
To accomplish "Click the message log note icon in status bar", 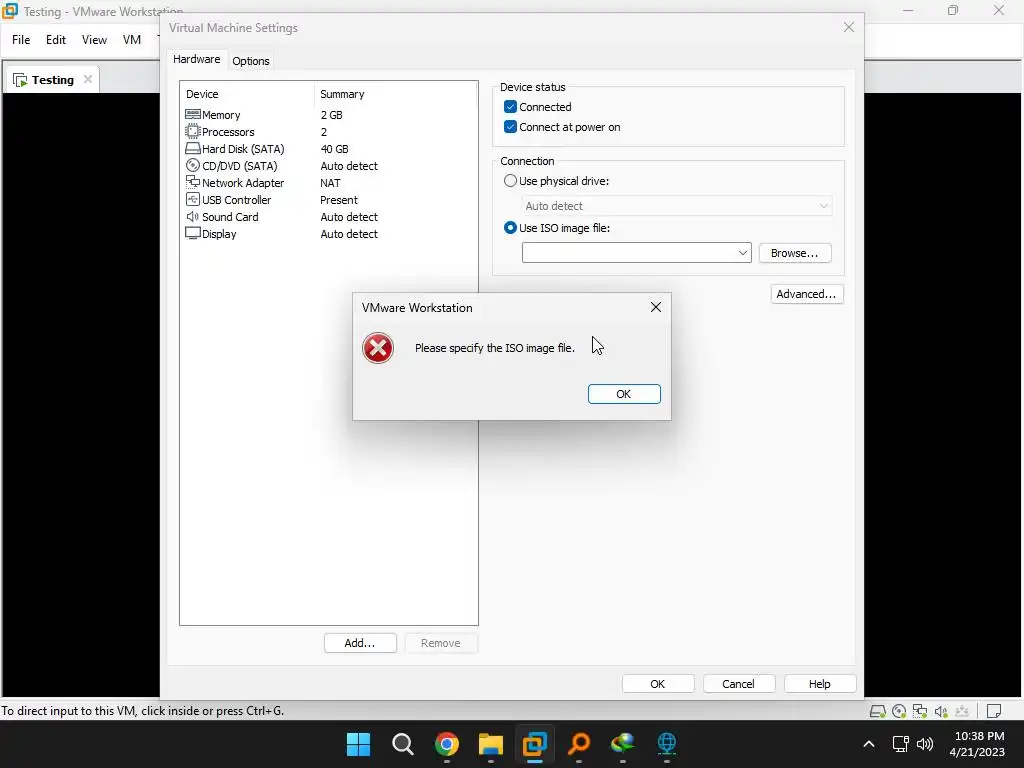I will (x=994, y=711).
